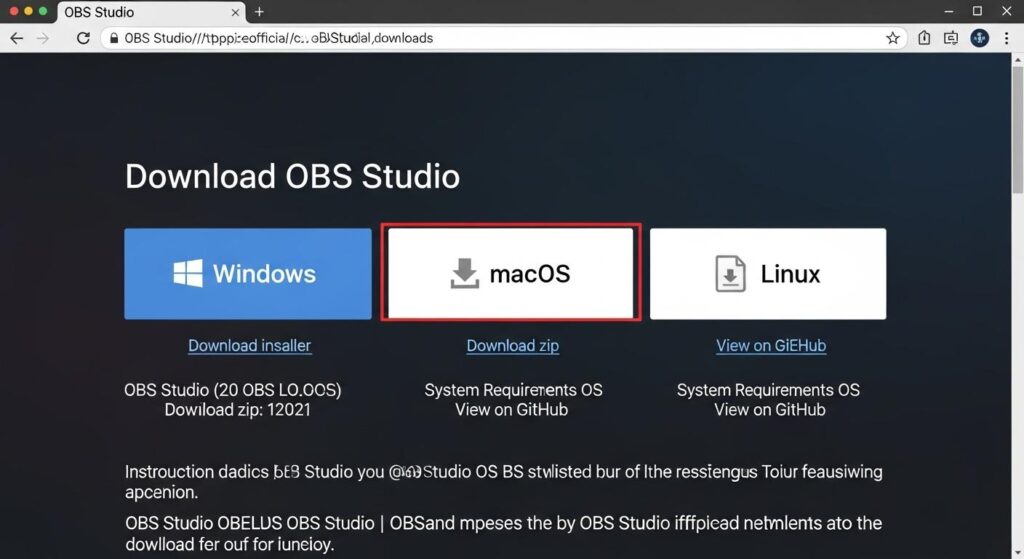Click 'System Requirements OS' under the macOS button
Viewport: 1024px width, 559px height.
(513, 390)
